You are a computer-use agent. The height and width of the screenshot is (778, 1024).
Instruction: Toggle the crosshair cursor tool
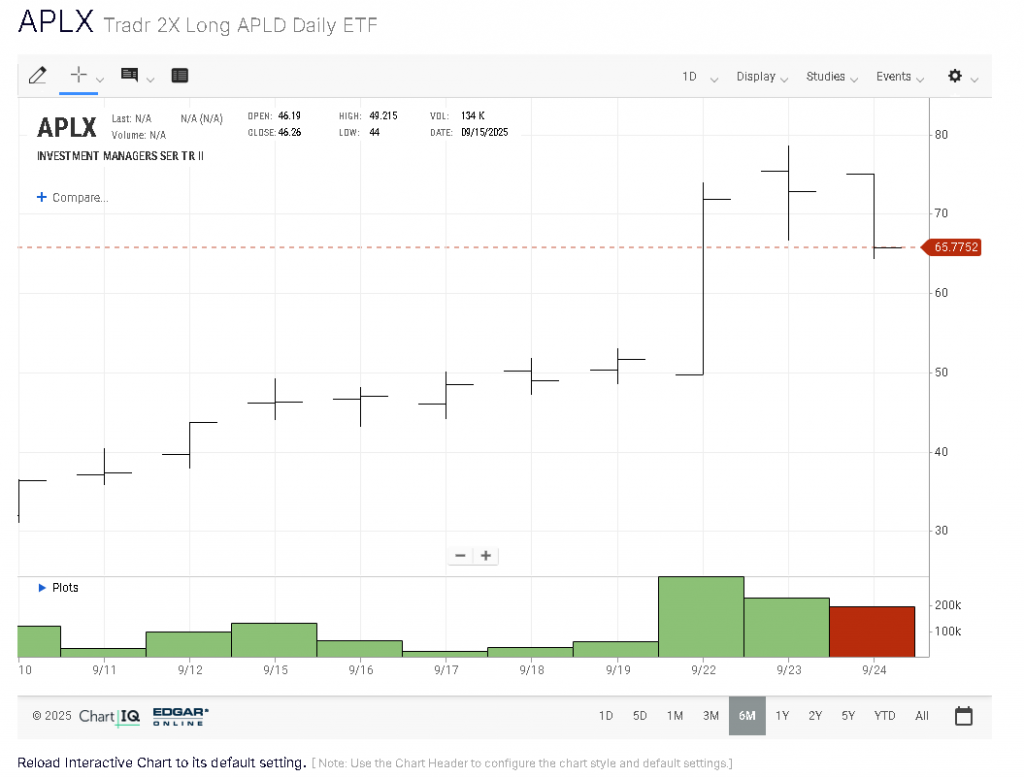78,75
